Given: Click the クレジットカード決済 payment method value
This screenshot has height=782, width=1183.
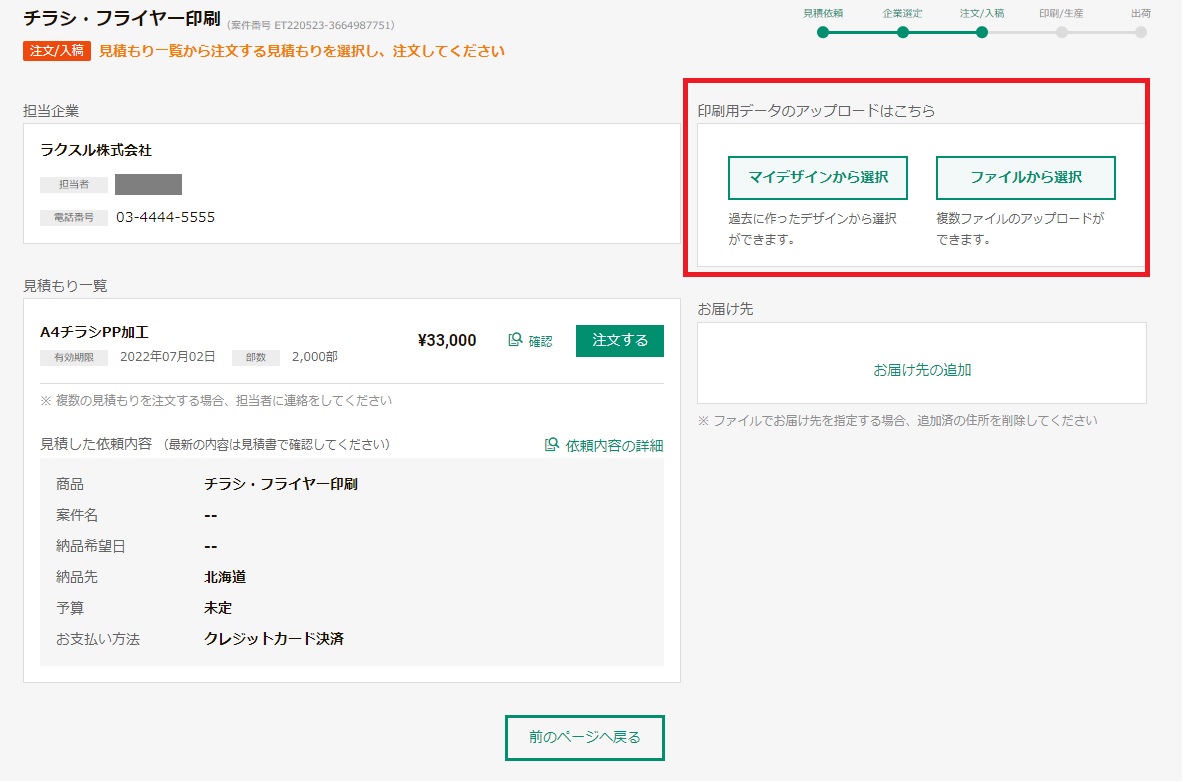Looking at the screenshot, I should click(274, 638).
